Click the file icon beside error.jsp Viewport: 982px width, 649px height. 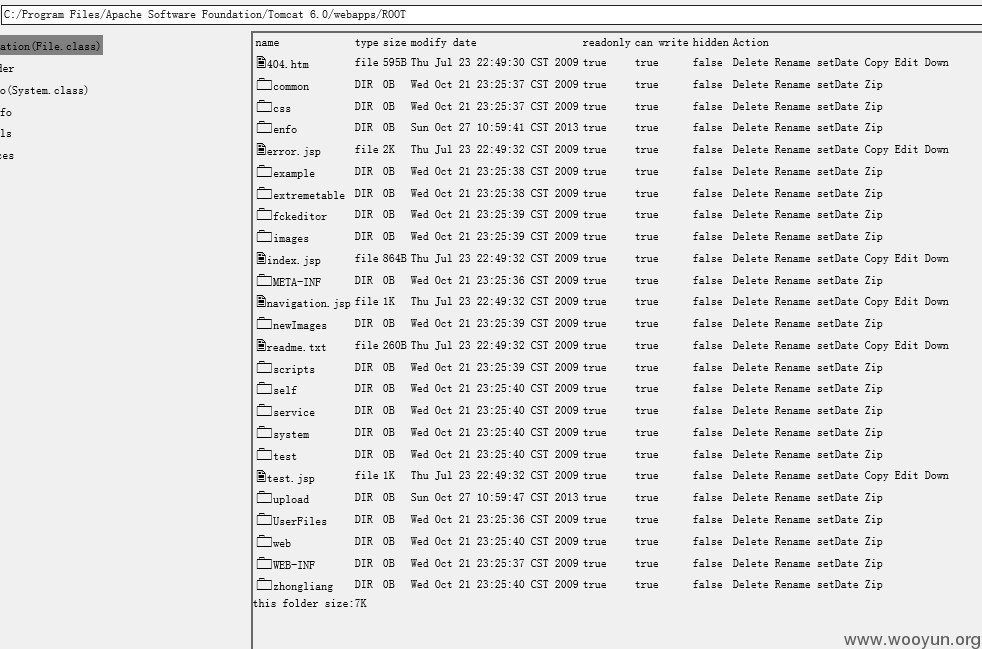coord(261,149)
